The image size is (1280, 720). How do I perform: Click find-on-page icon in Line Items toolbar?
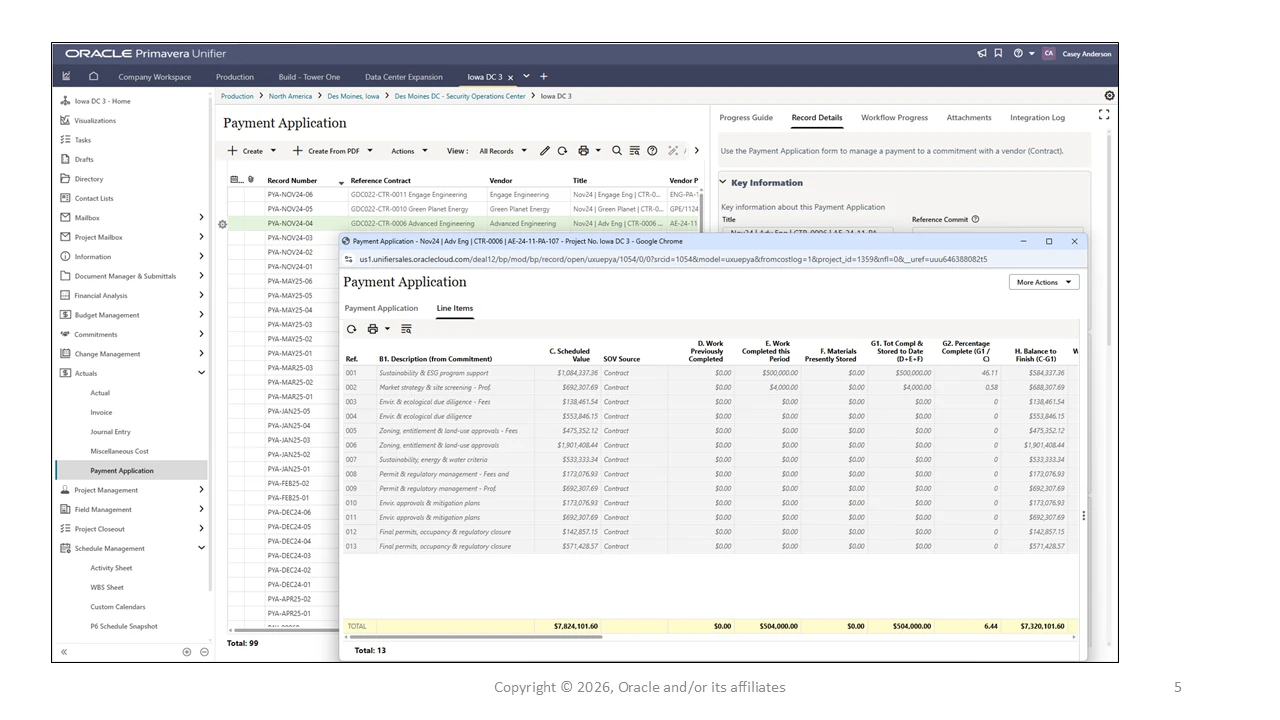[x=406, y=329]
